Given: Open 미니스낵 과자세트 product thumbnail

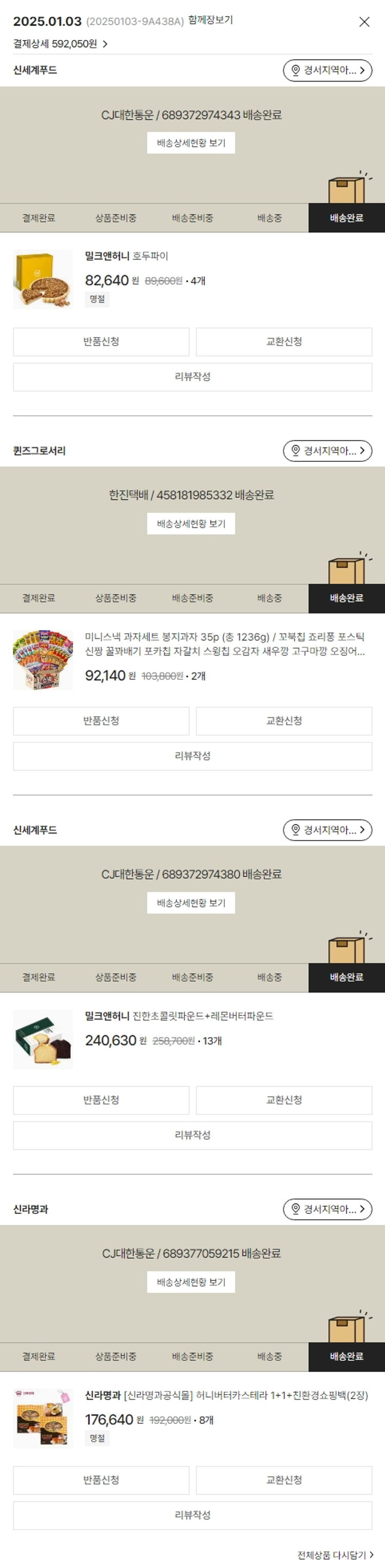Looking at the screenshot, I should (x=43, y=660).
